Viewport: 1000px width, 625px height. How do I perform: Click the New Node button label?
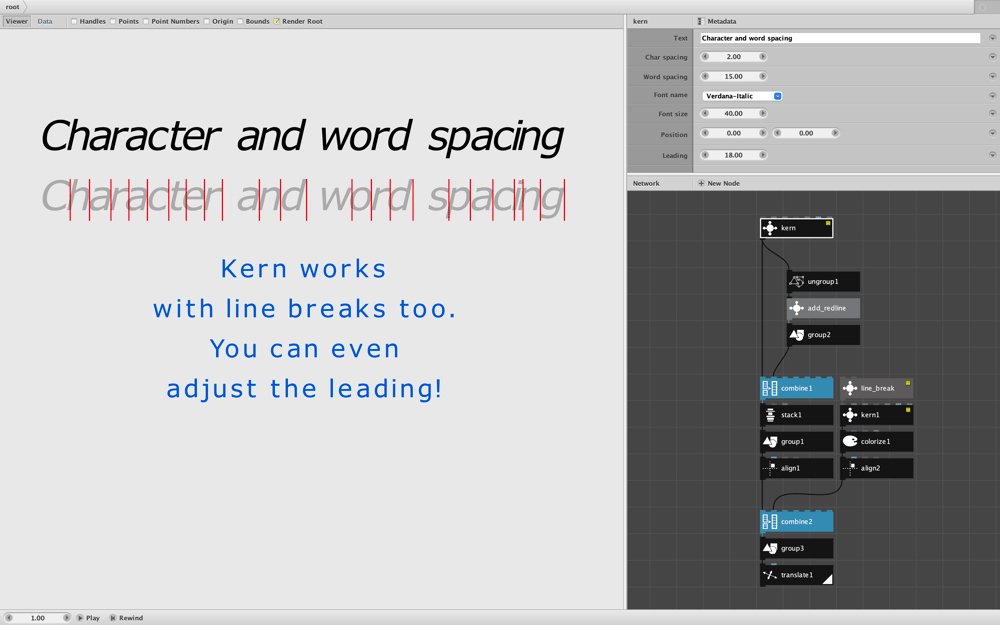point(723,183)
